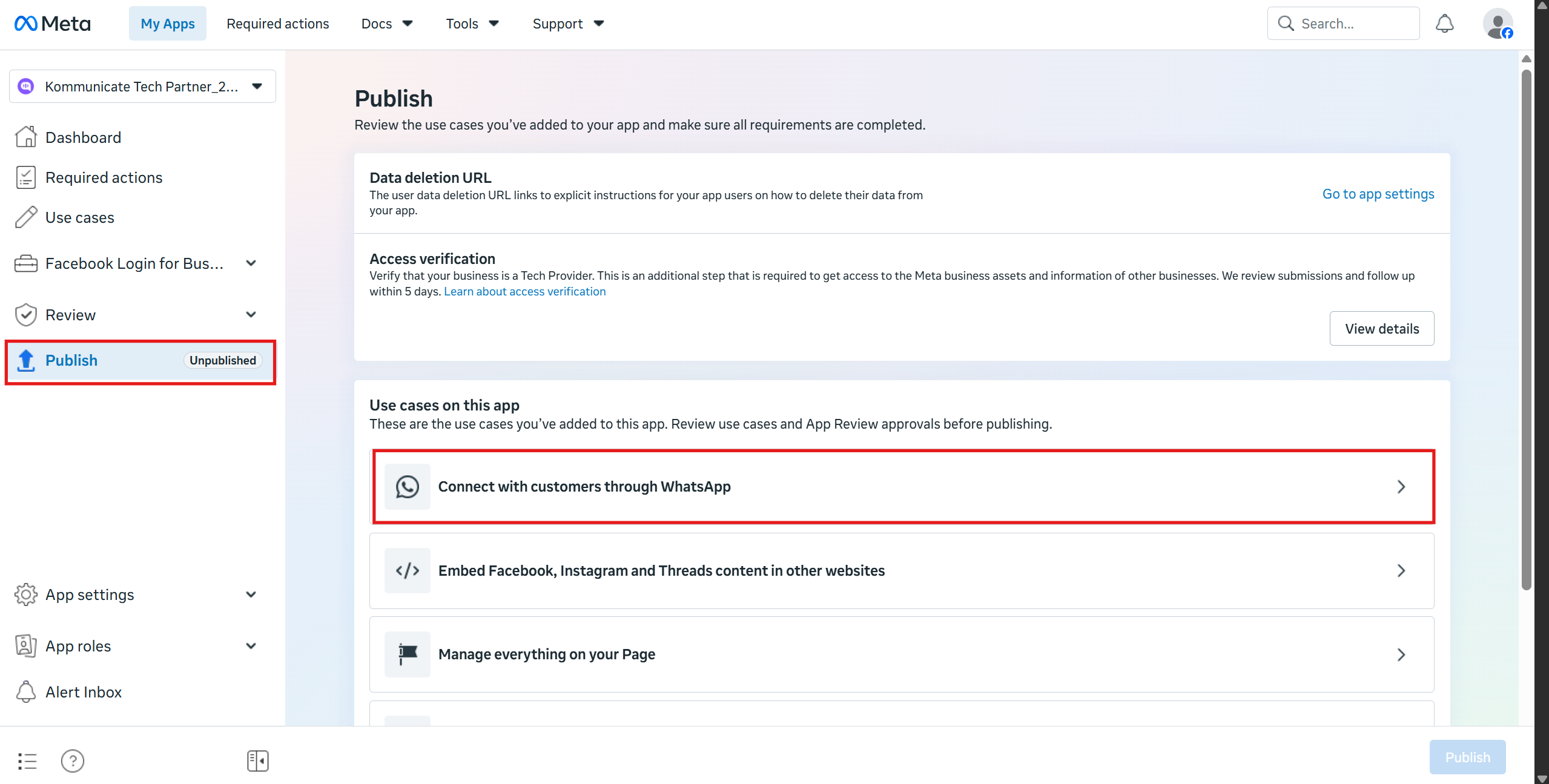Click the scrollbar down arrow
This screenshot has width=1549, height=784.
pyautogui.click(x=1542, y=779)
